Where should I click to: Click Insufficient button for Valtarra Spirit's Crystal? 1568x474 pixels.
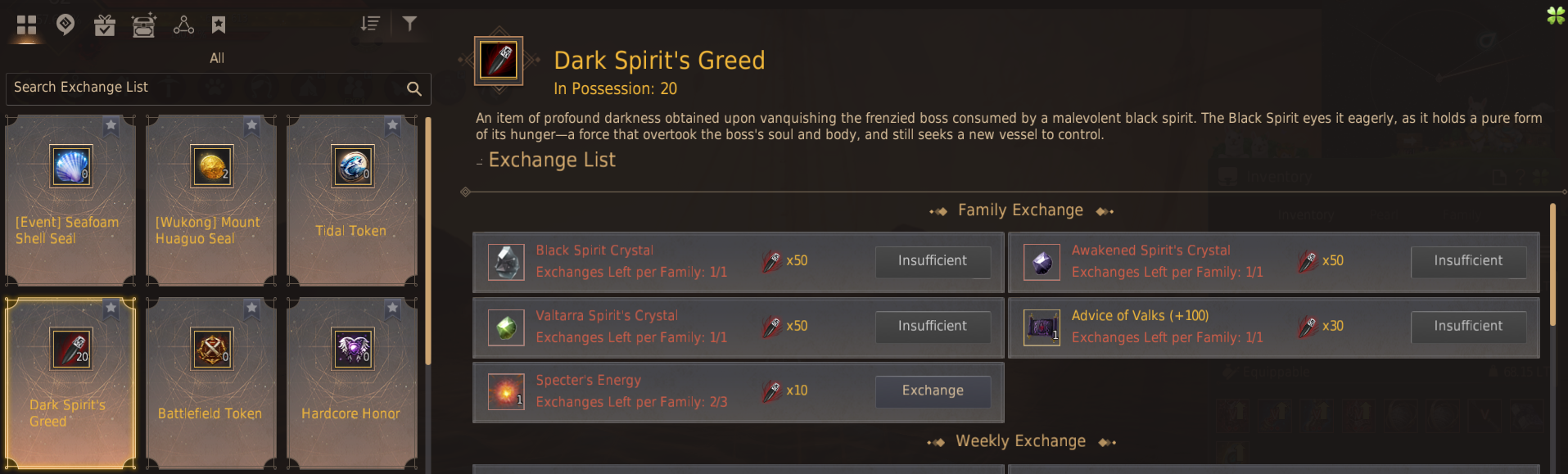coord(933,327)
